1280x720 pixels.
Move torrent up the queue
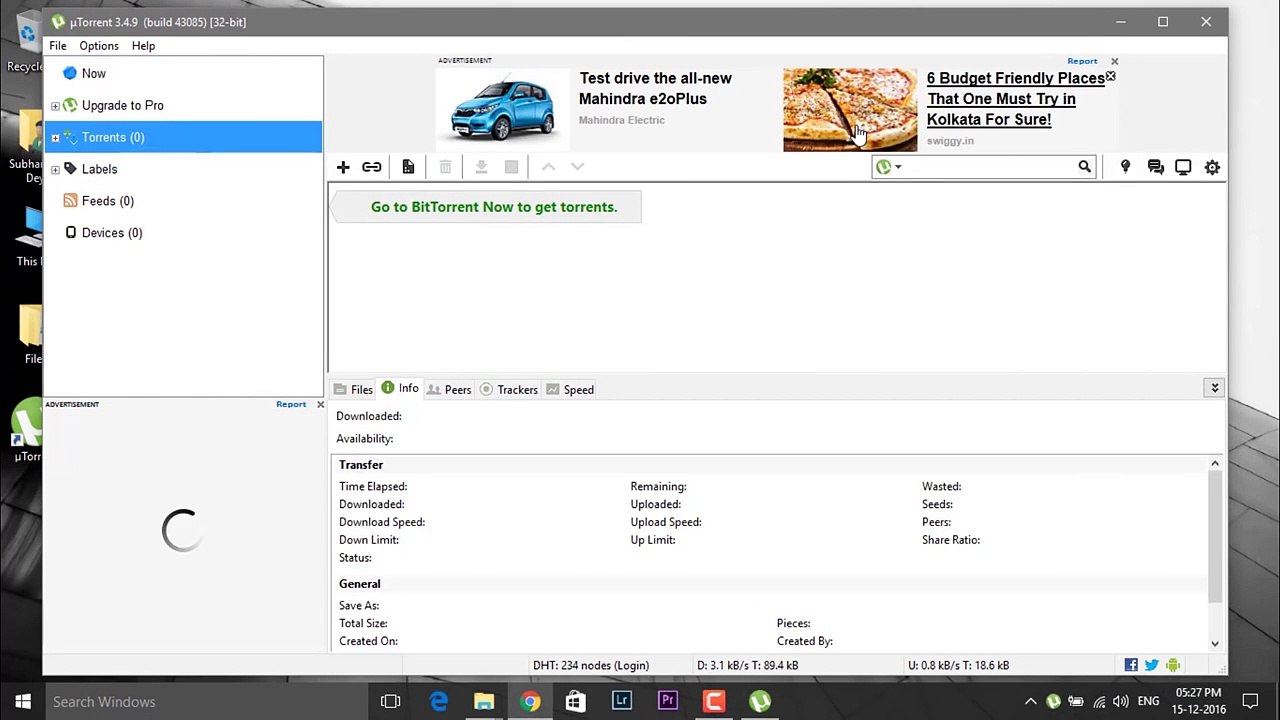click(548, 167)
